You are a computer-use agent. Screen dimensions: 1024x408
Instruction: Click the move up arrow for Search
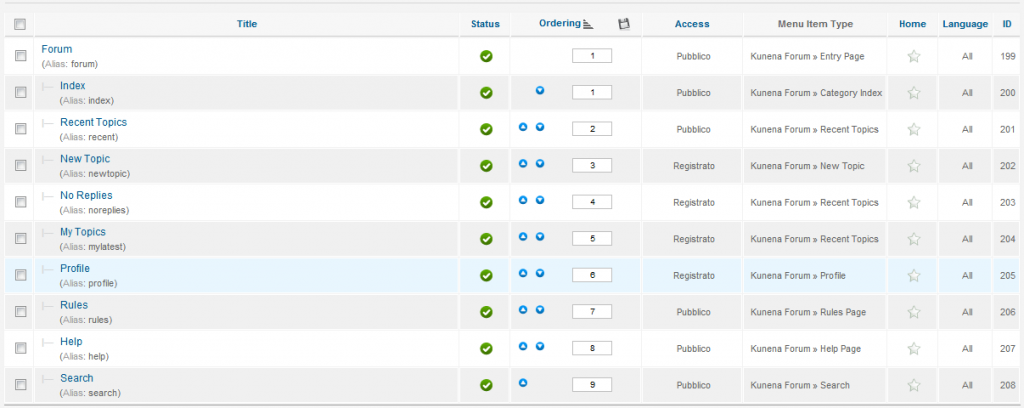coord(523,383)
